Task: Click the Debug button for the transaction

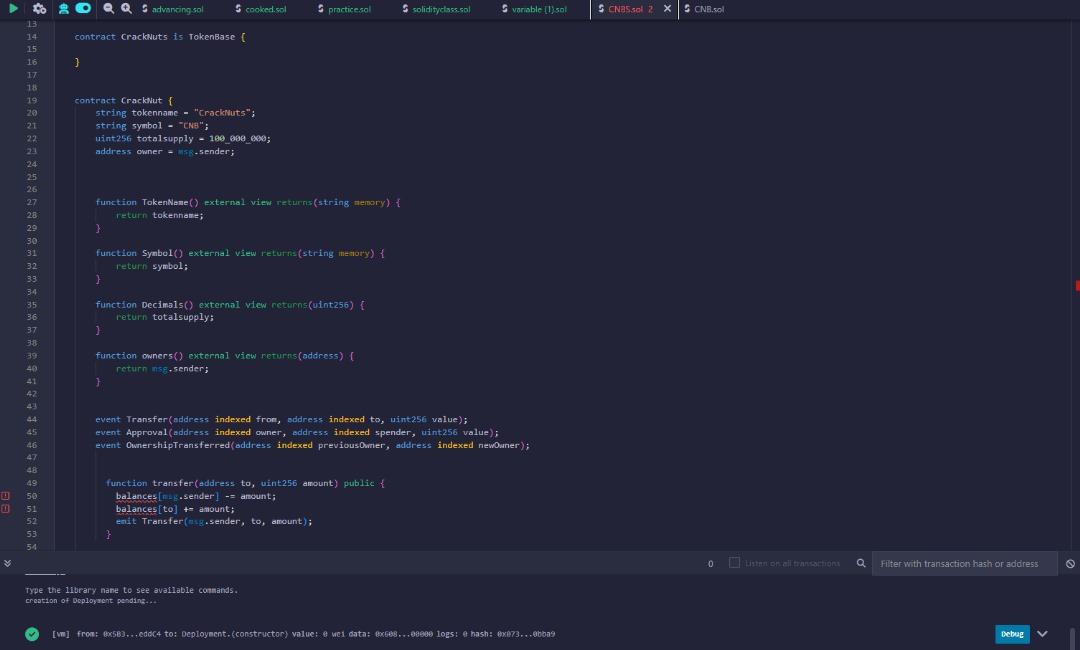Action: tap(1012, 634)
